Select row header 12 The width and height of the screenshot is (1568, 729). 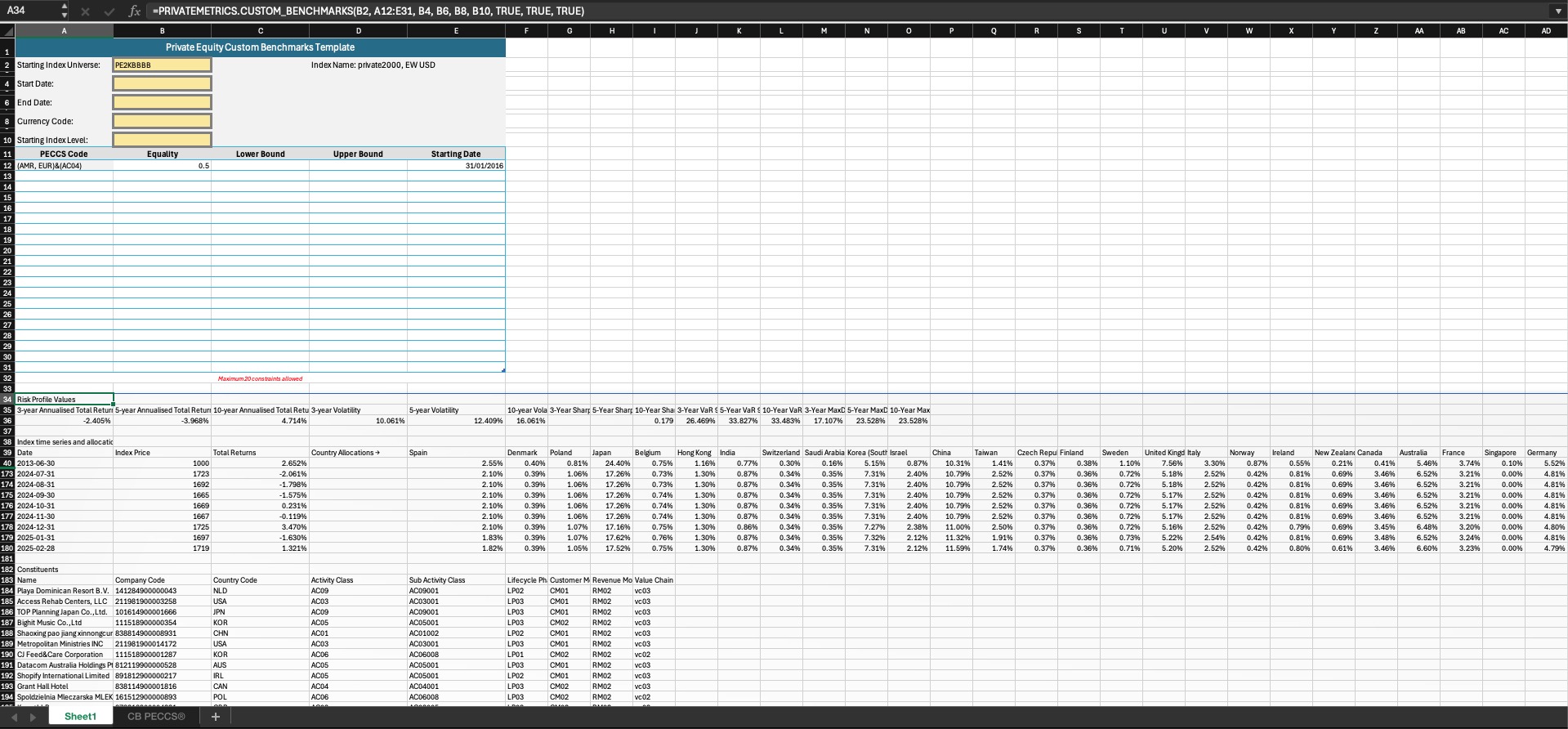[x=7, y=166]
